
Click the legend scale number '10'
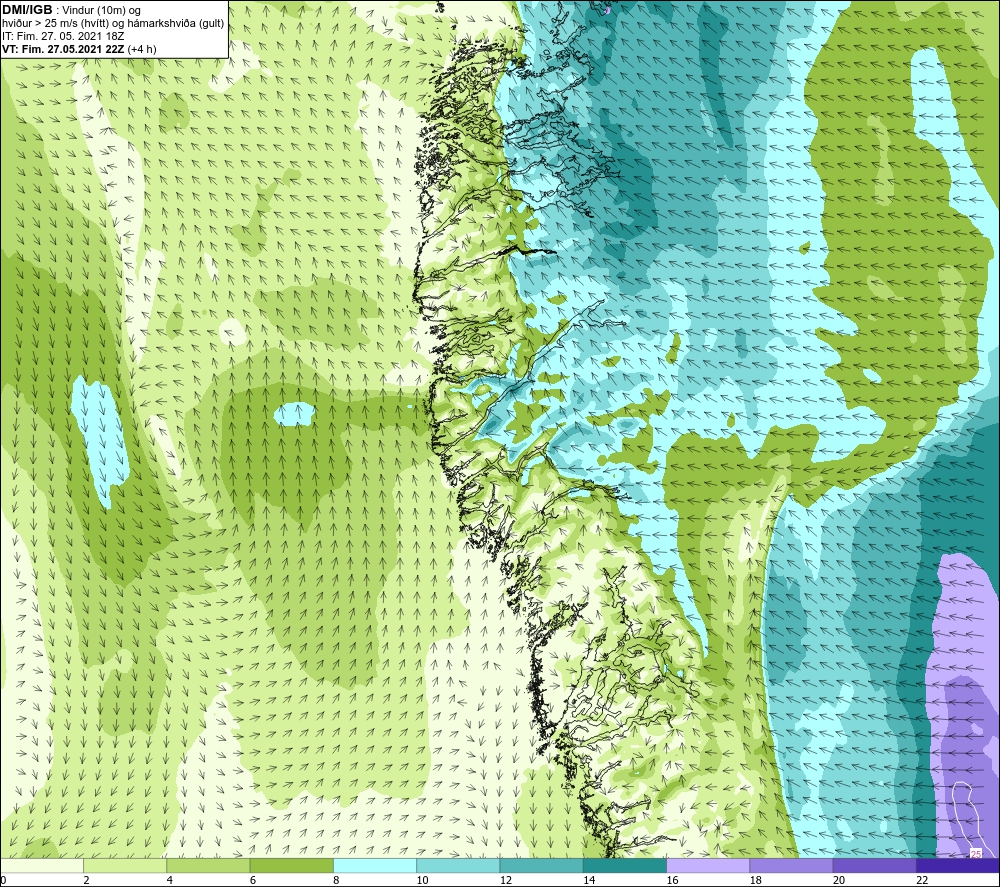point(422,880)
